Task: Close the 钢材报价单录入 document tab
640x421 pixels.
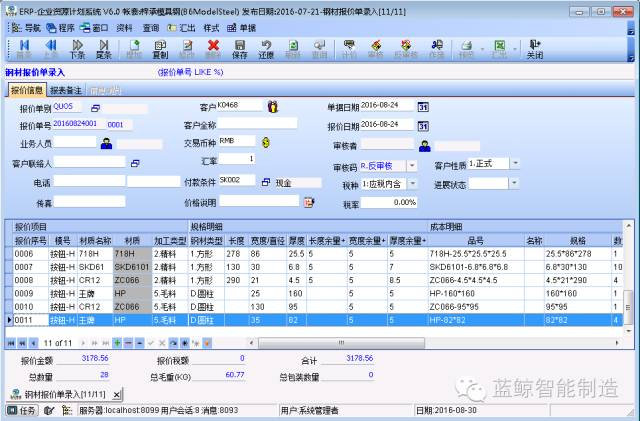Action: click(116, 395)
